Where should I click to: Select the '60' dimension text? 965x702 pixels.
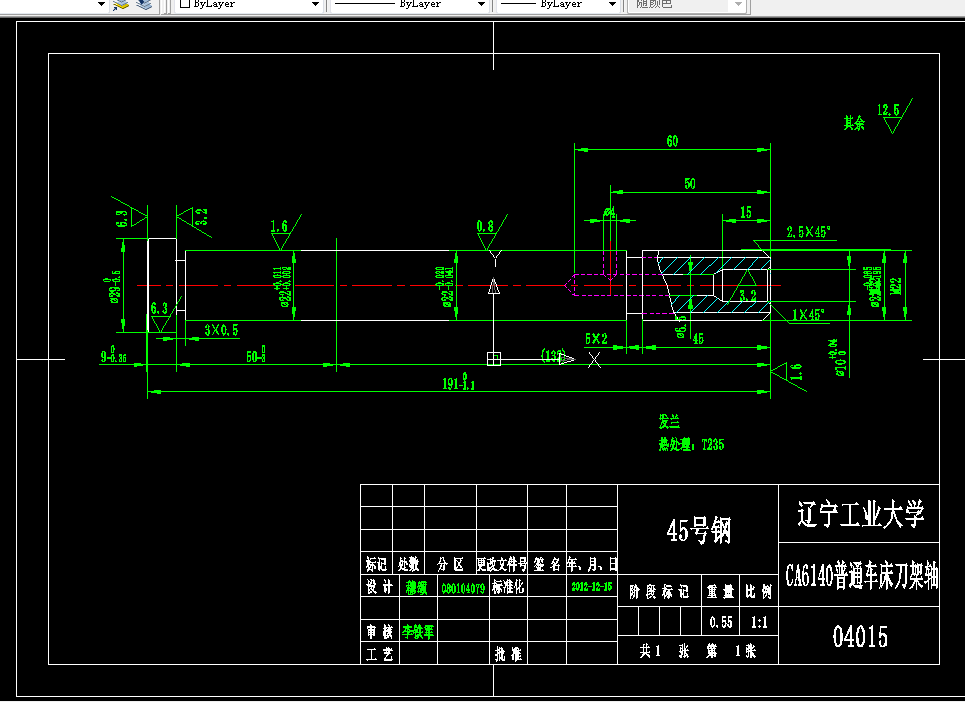[x=672, y=142]
